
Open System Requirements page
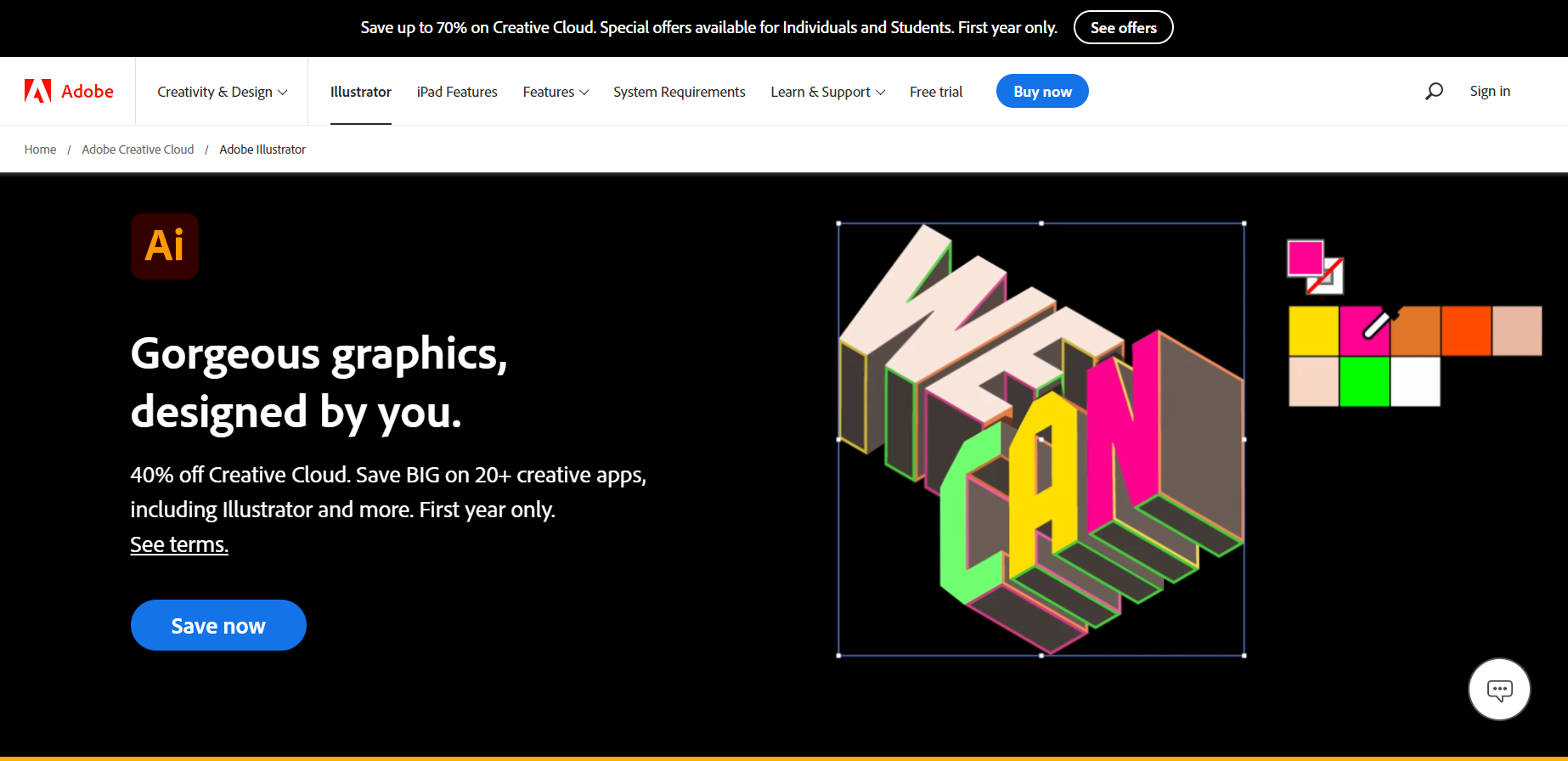[x=680, y=92]
